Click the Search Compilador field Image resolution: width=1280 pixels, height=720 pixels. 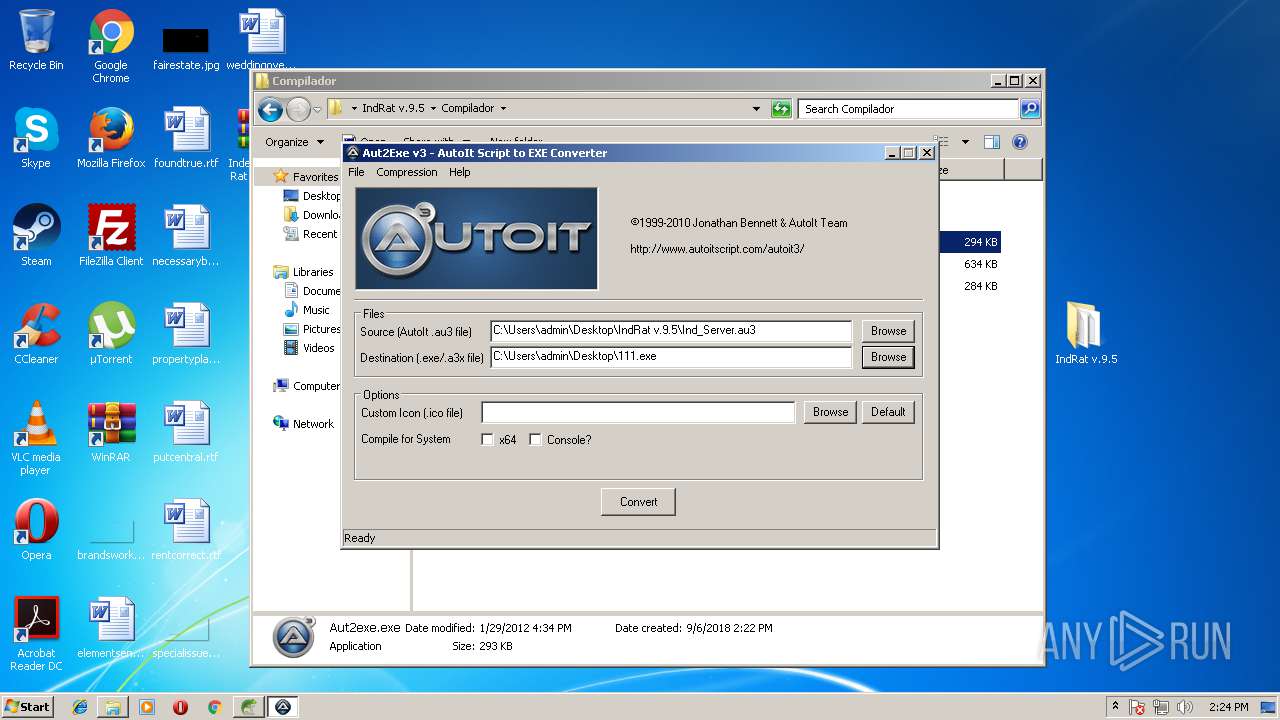tap(908, 109)
